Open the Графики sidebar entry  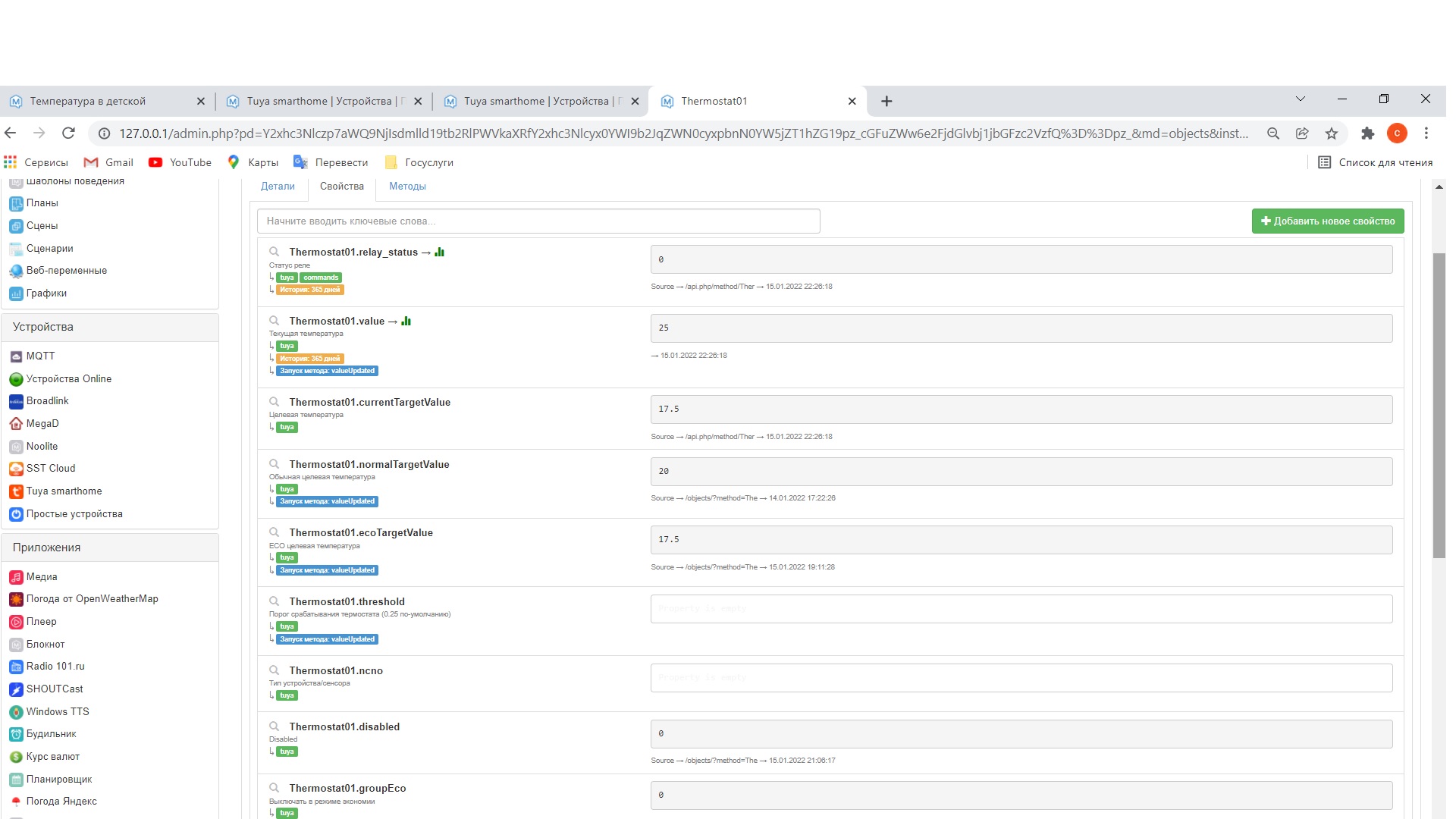[x=46, y=293]
